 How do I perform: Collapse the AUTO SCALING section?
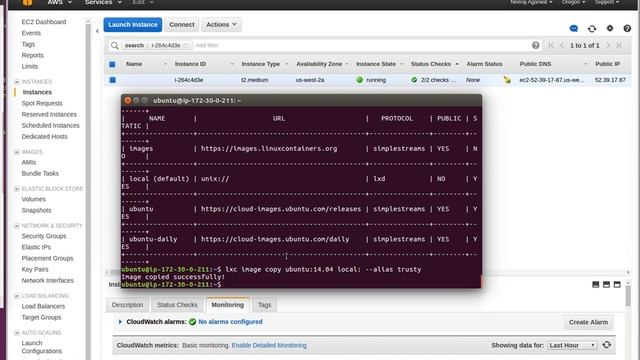(x=17, y=333)
